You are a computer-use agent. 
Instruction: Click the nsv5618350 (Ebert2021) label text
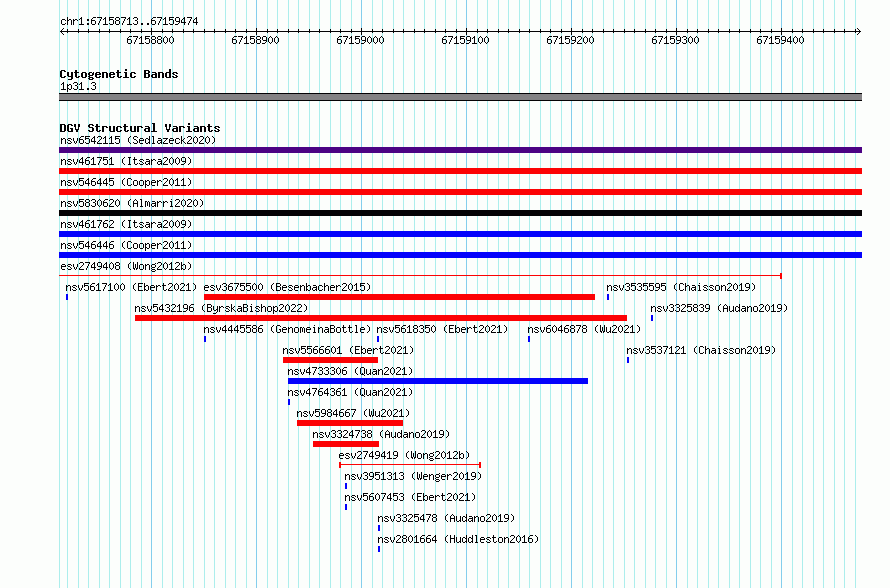pyautogui.click(x=442, y=329)
